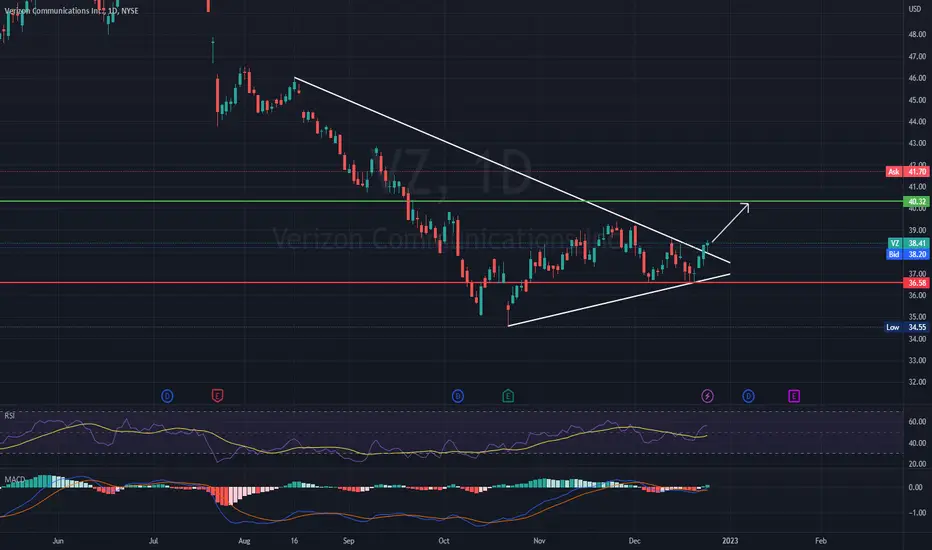The height and width of the screenshot is (550, 932).
Task: Click the Jun time axis label
Action: tap(58, 540)
